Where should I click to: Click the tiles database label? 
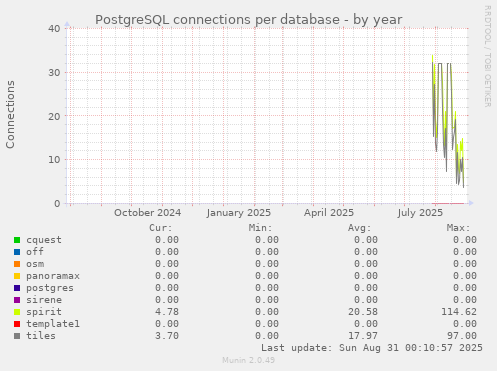(41, 336)
